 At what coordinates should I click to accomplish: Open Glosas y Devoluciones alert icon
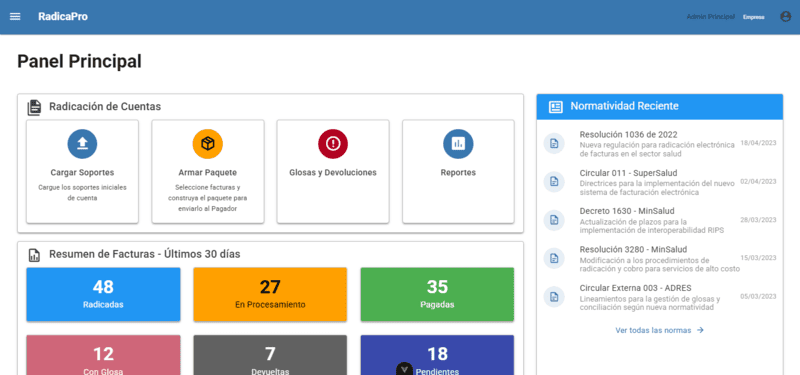[333, 144]
